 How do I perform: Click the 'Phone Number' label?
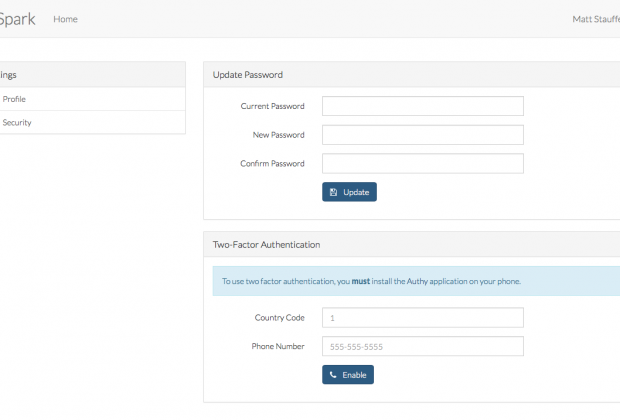coord(278,346)
